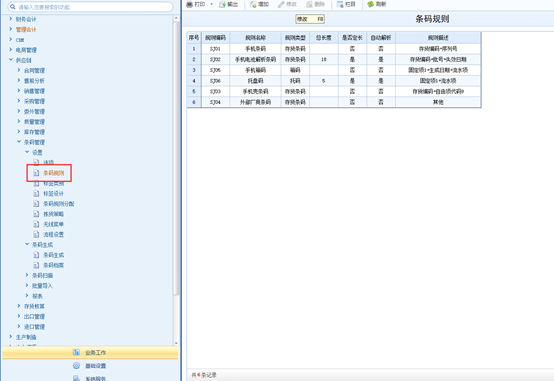Viewport: 554px width, 381px height.
Task: Select 出口管理 in the tree
Action: [x=34, y=316]
